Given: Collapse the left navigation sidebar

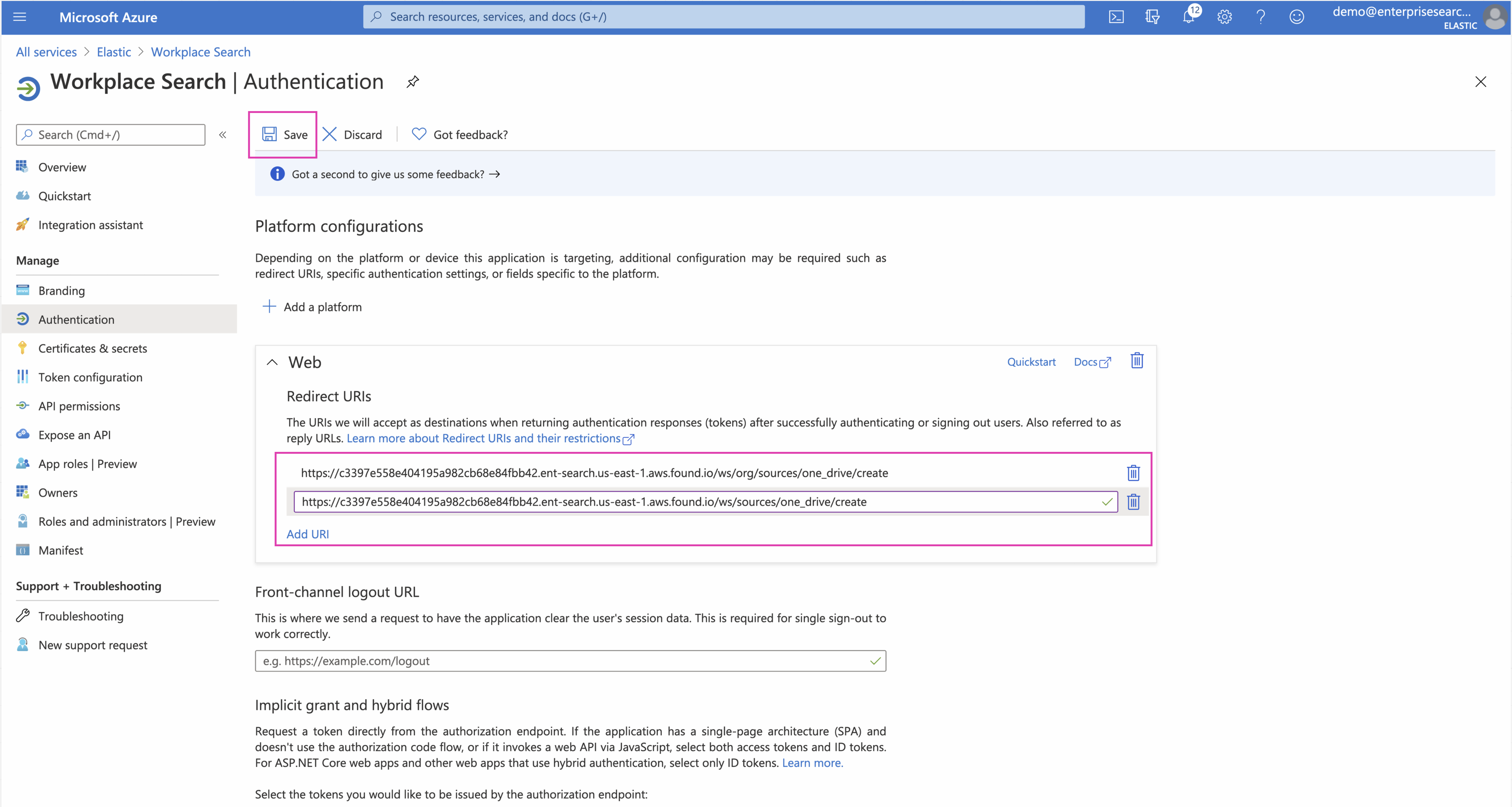Looking at the screenshot, I should [223, 135].
